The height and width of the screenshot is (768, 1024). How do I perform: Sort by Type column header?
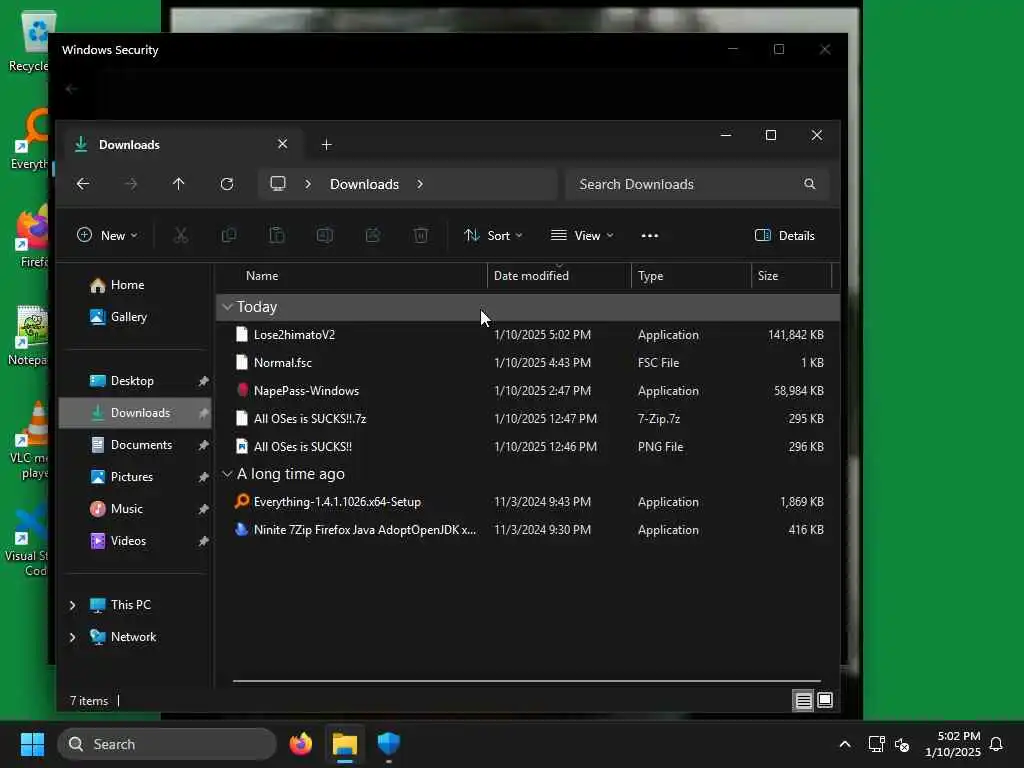691,276
